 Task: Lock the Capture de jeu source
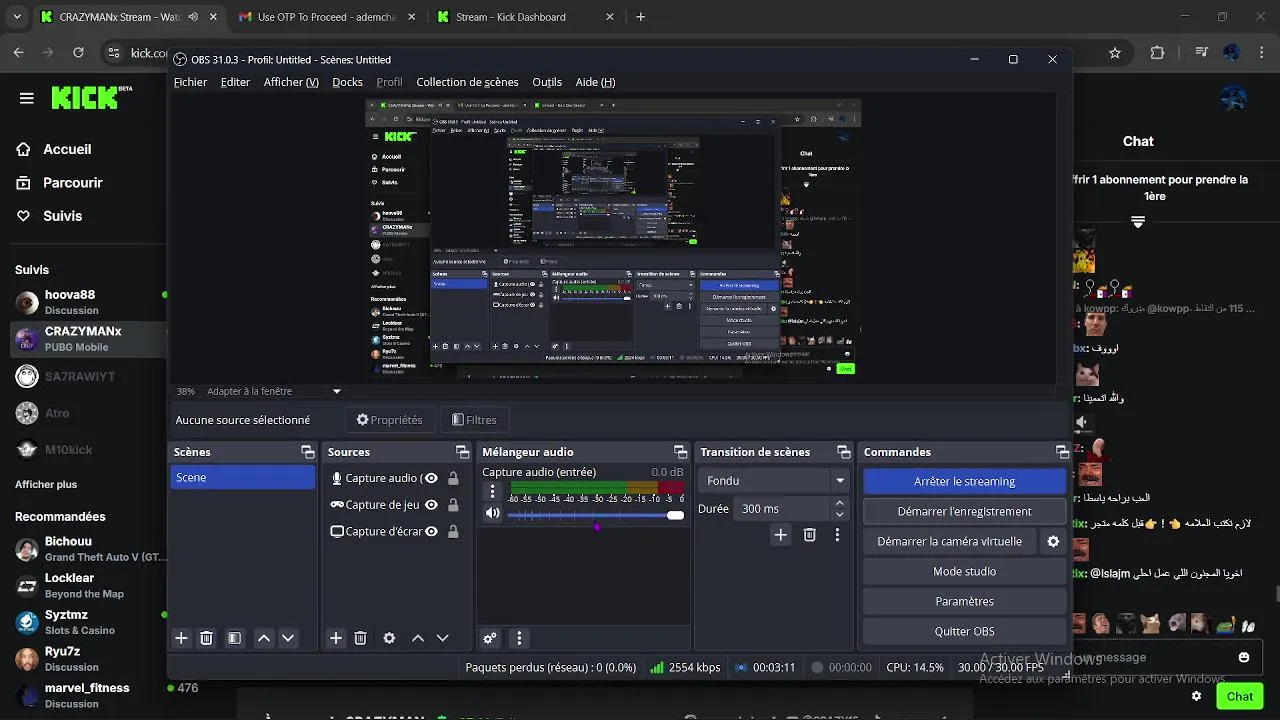[454, 505]
